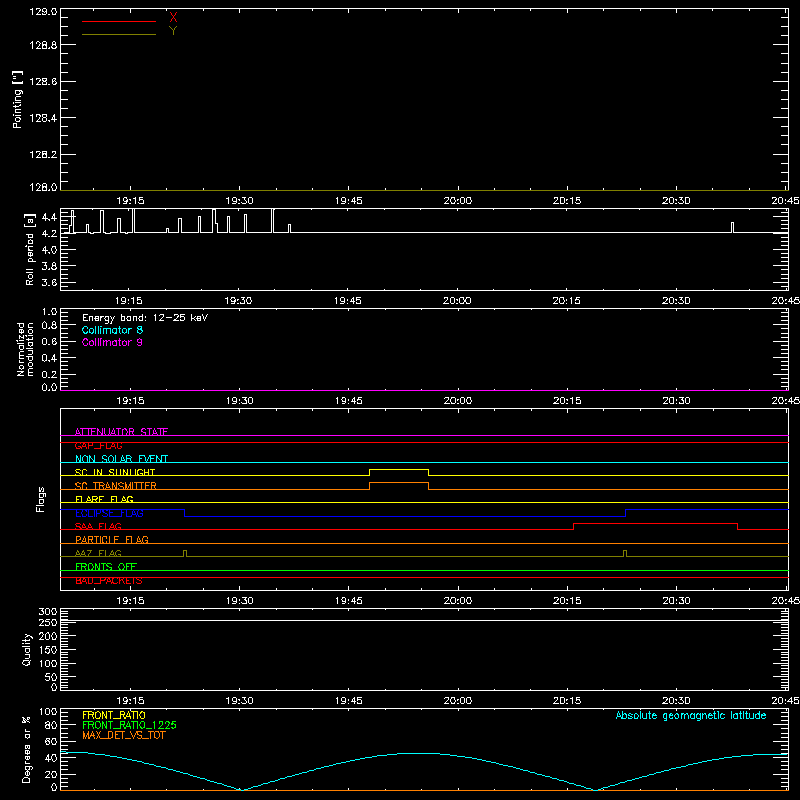This screenshot has width=800, height=800.
Task: Select the olive Y legend line sample
Action: [119, 35]
